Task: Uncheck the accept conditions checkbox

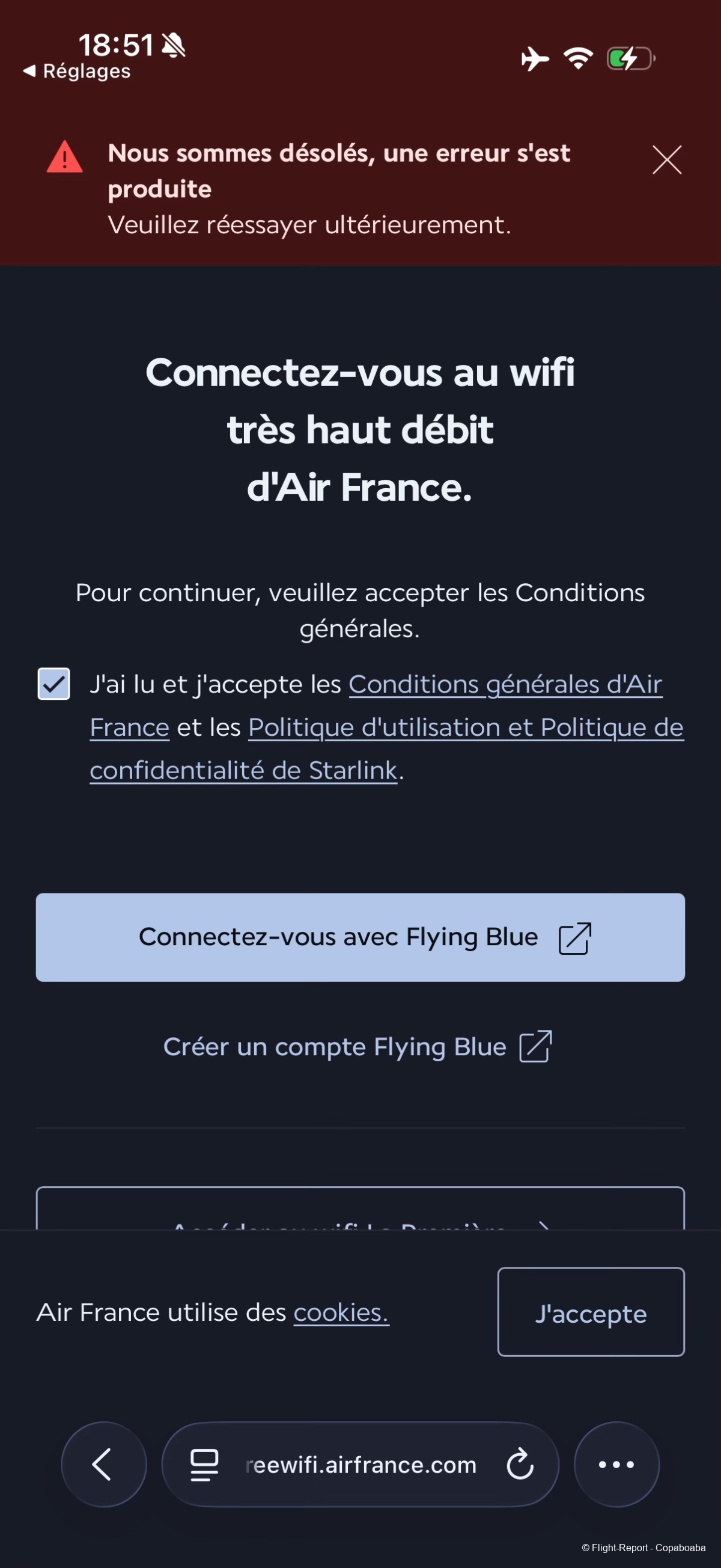Action: coord(53,684)
